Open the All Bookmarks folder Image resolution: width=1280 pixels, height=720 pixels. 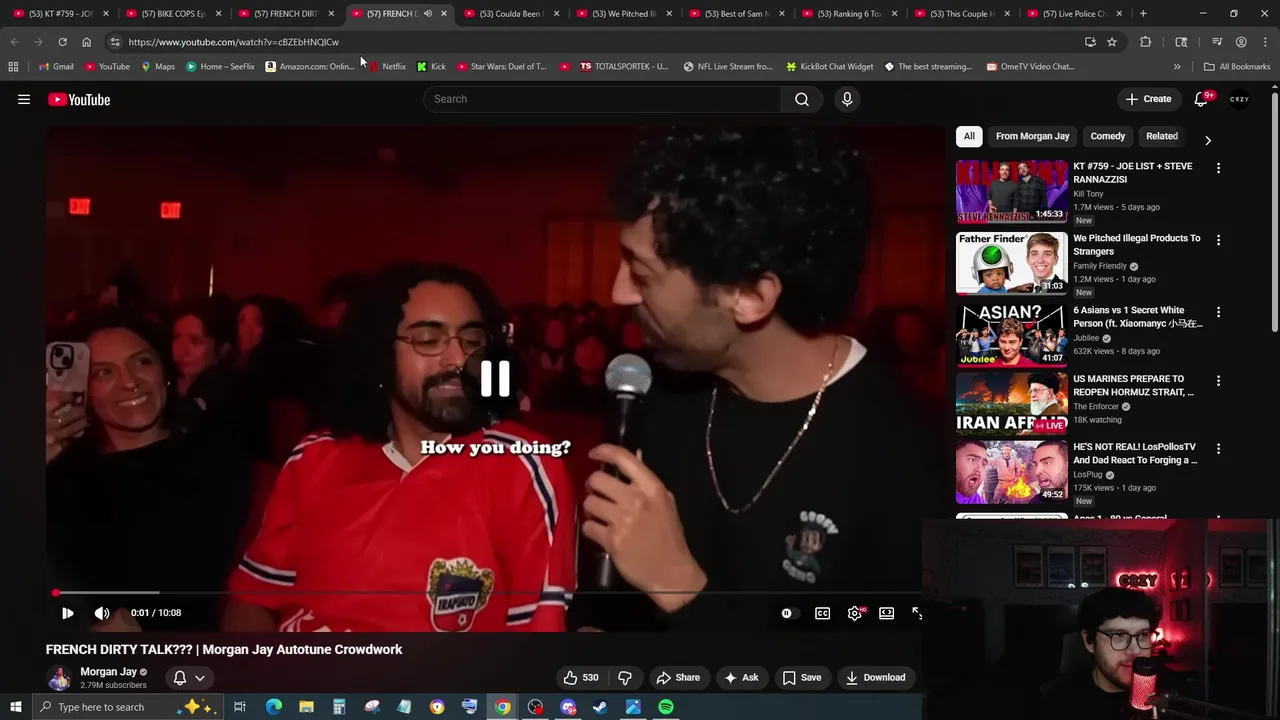1237,66
